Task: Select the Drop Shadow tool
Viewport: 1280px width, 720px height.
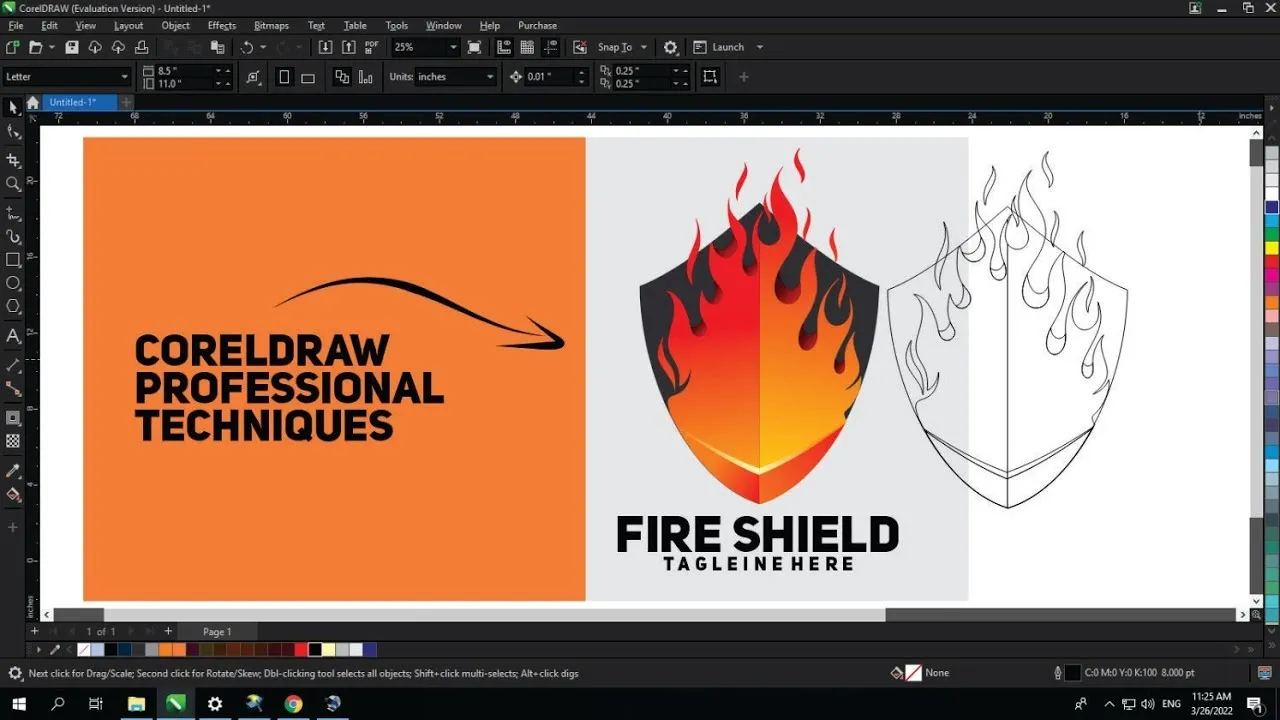Action: 13,418
